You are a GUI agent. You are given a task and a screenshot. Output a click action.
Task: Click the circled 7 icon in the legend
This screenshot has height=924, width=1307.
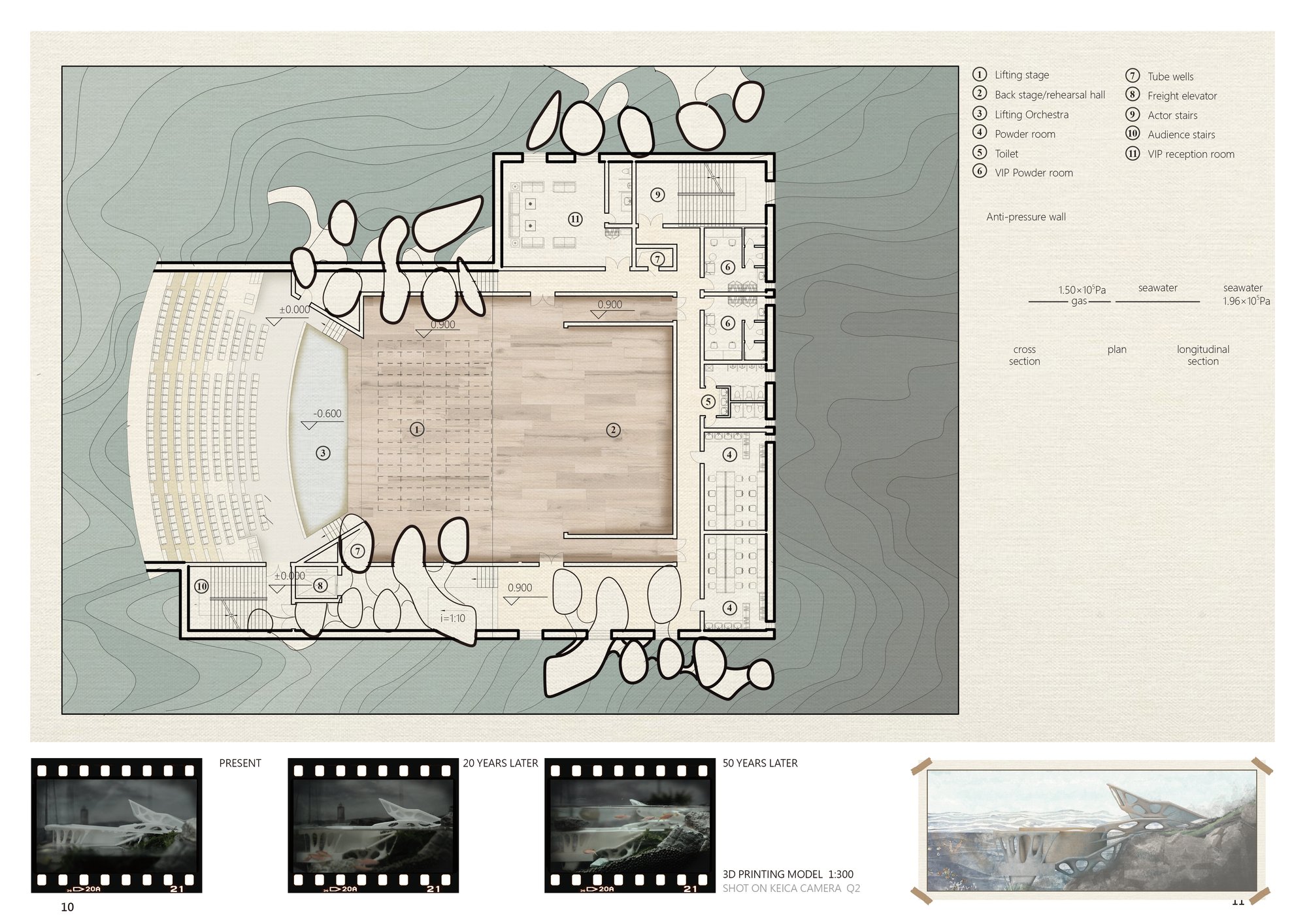coord(1133,76)
